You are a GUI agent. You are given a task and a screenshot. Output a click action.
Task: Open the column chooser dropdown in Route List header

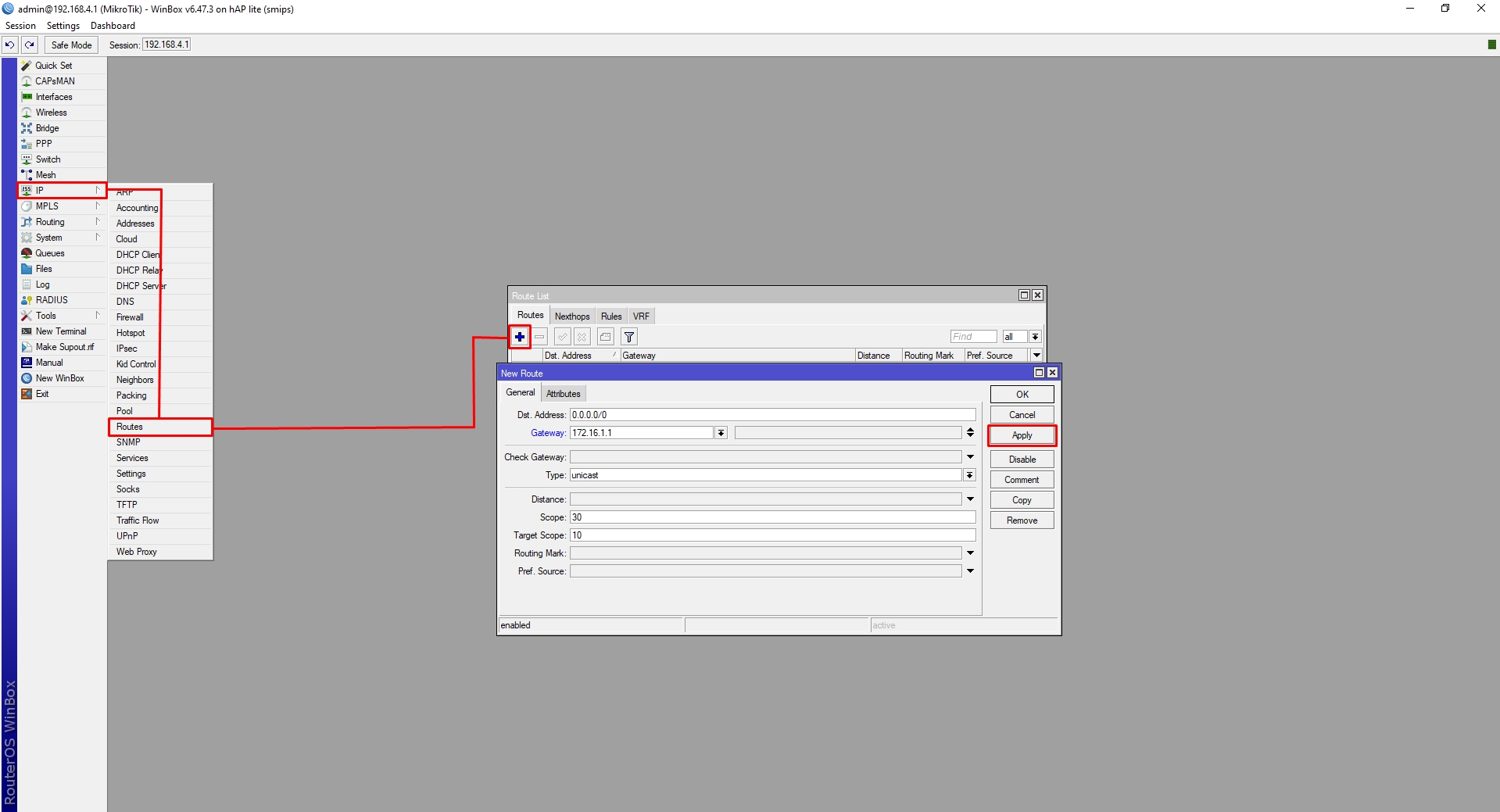[1036, 356]
